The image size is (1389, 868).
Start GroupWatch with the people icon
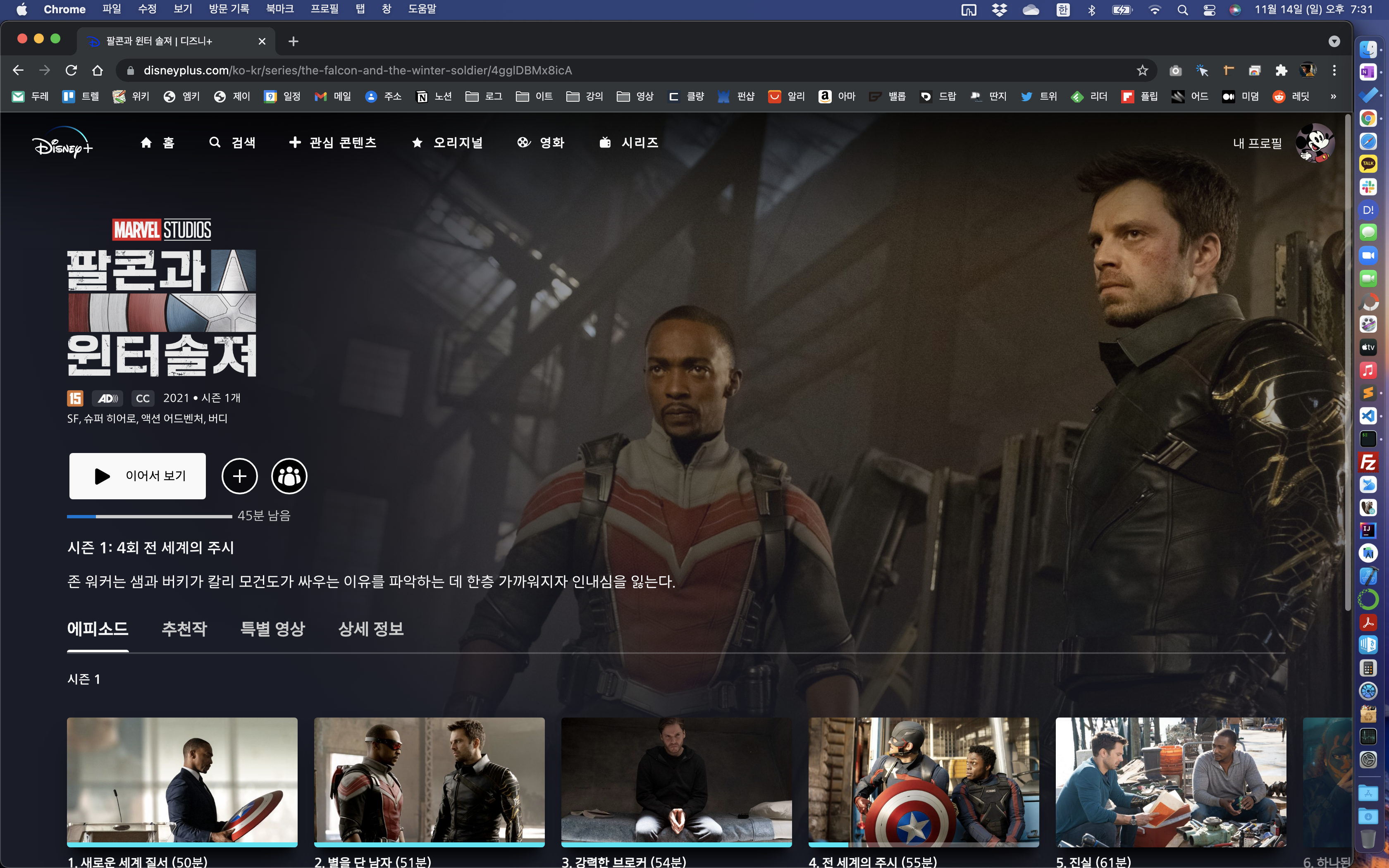tap(289, 476)
